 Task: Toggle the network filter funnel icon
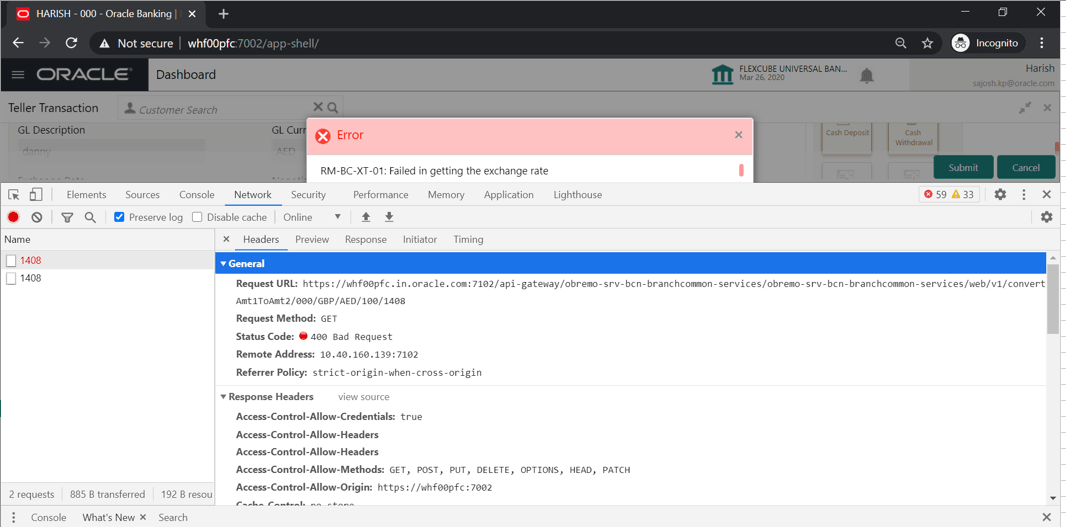(67, 217)
